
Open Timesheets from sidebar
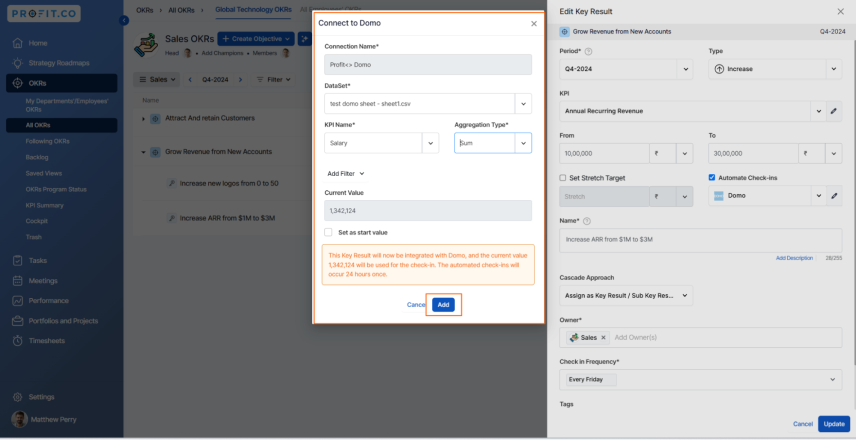39,341
